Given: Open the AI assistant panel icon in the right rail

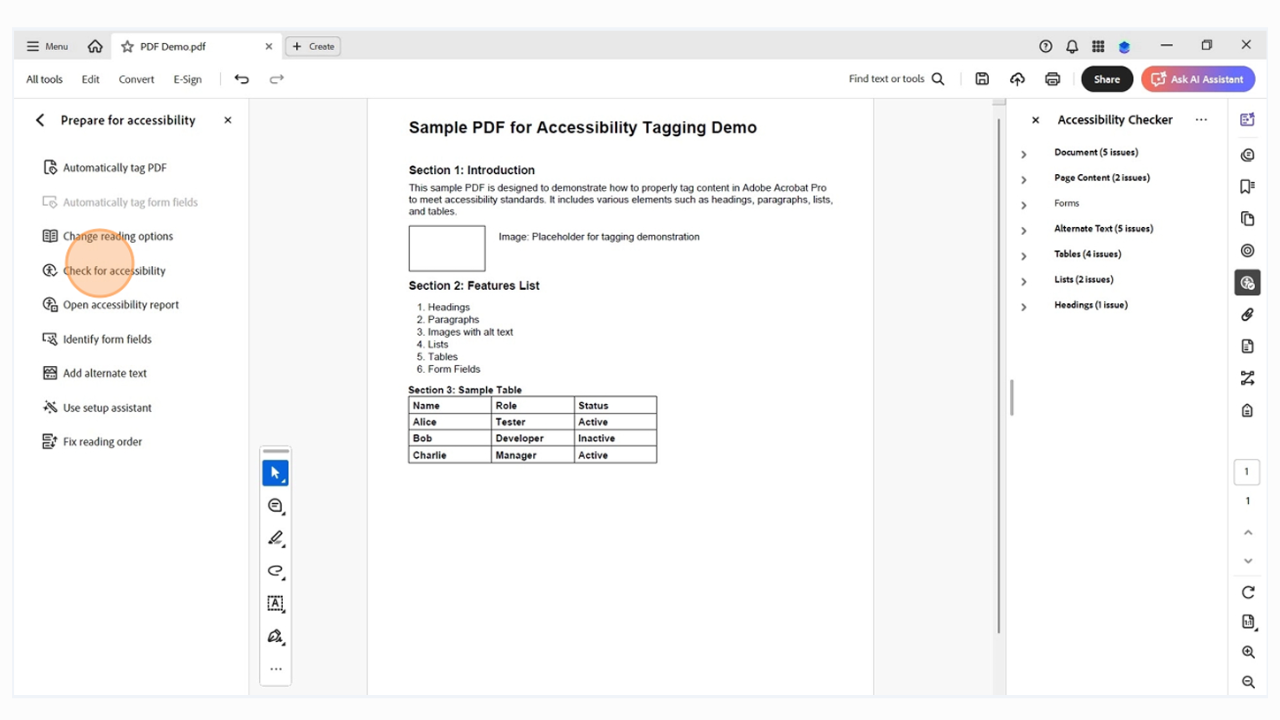Looking at the screenshot, I should [1247, 120].
